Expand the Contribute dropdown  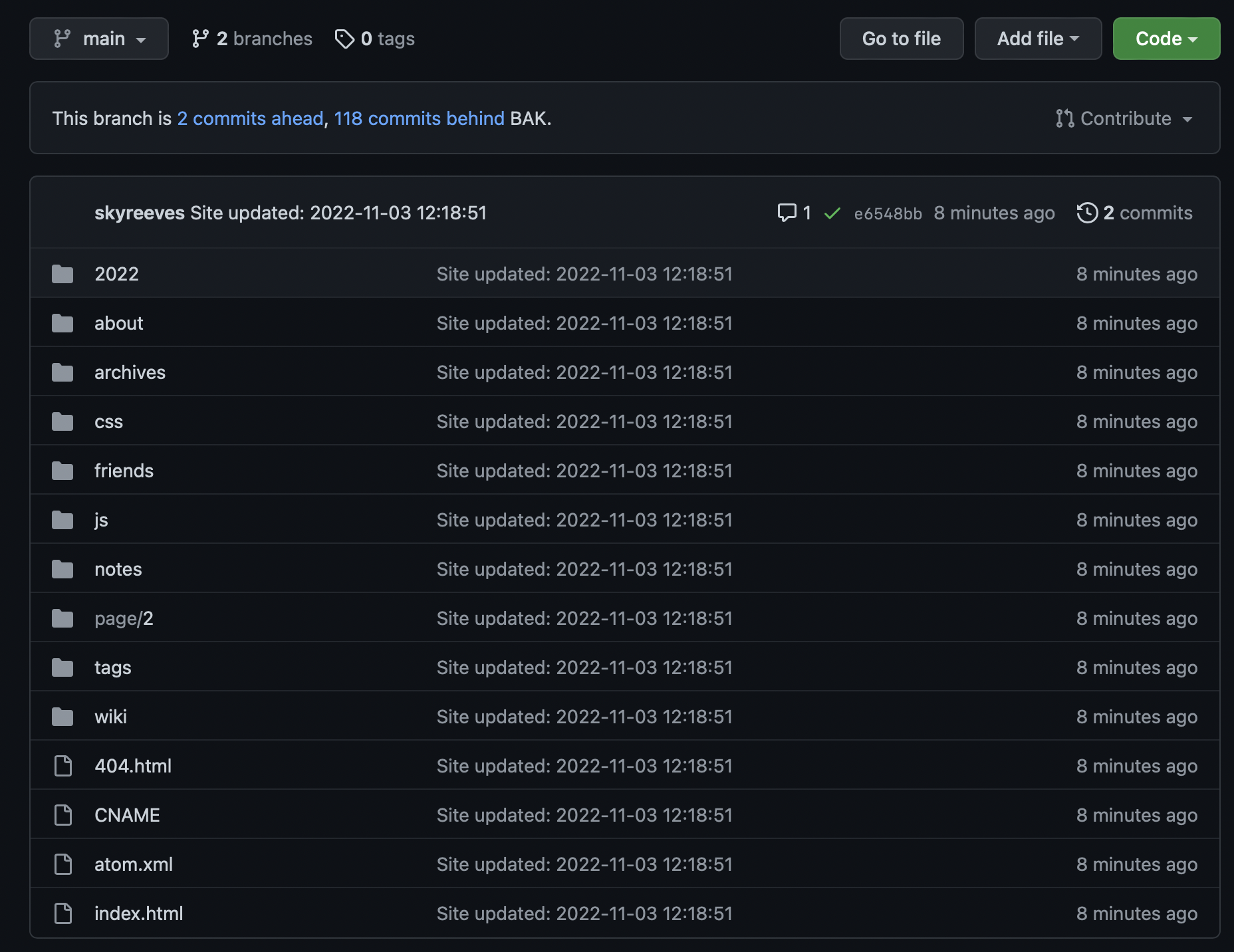pos(1124,118)
